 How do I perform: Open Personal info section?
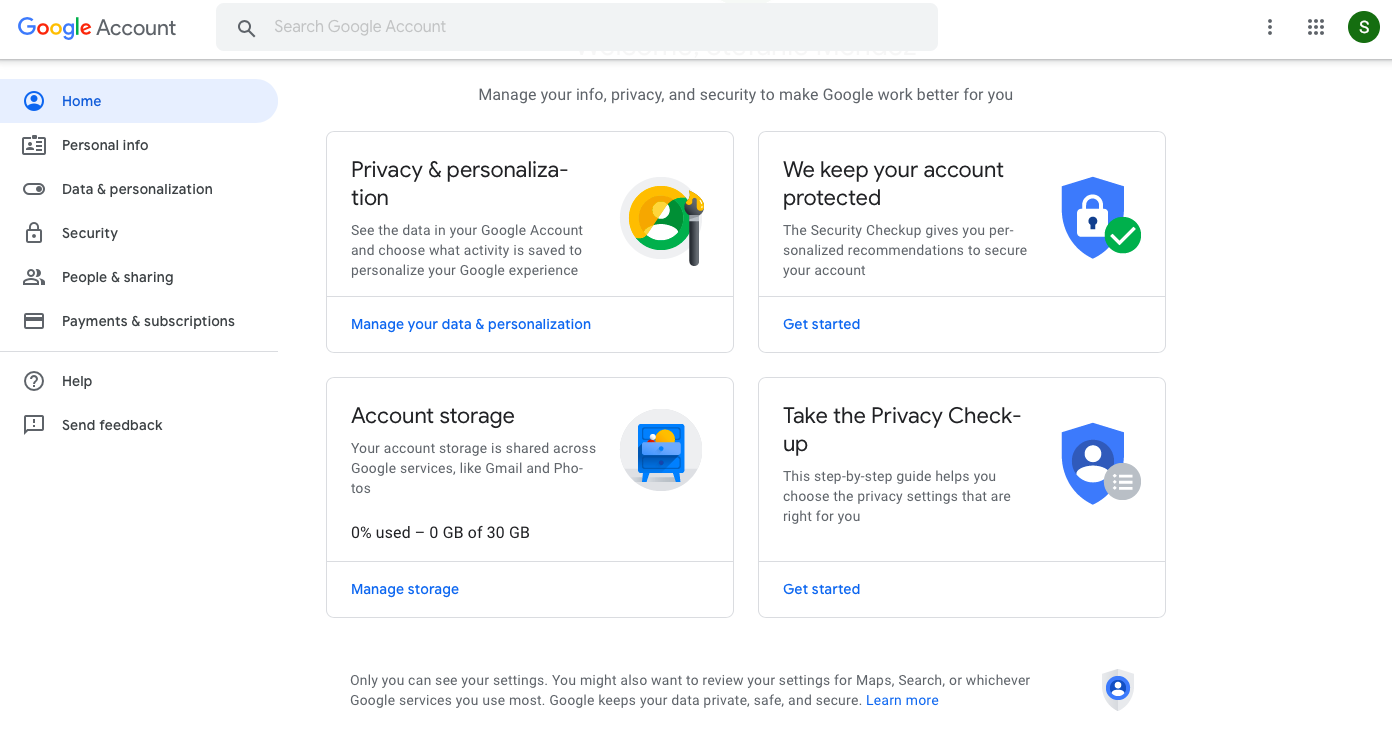[x=105, y=145]
